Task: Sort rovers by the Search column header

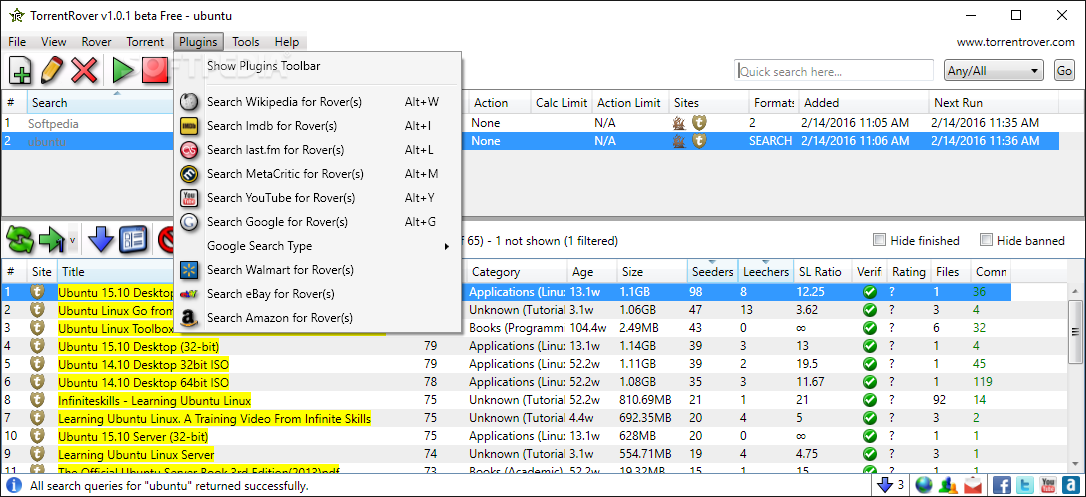Action: click(100, 102)
